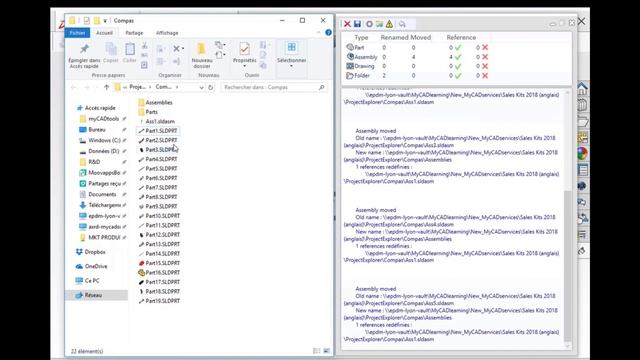
Task: Select 'Ce PC' in the navigation pane
Action: (92, 281)
